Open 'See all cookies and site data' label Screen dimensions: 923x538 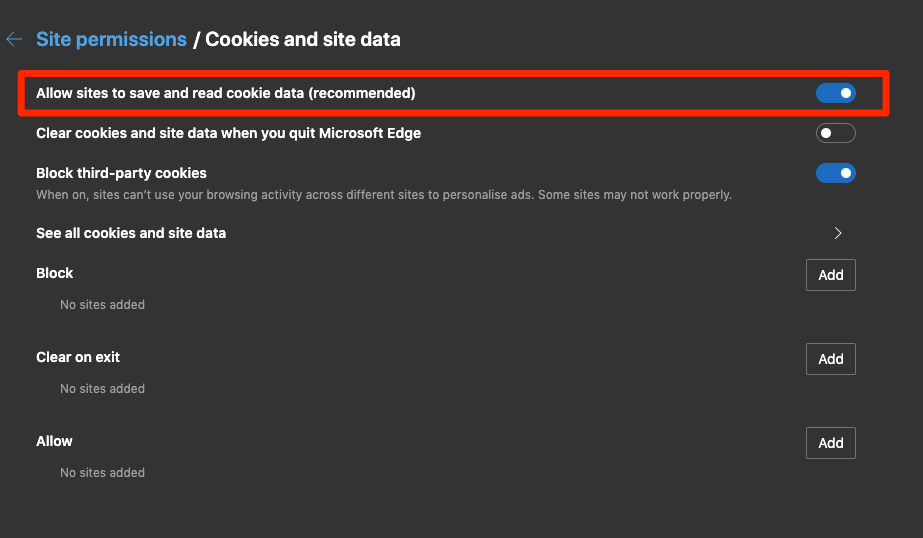tap(131, 233)
